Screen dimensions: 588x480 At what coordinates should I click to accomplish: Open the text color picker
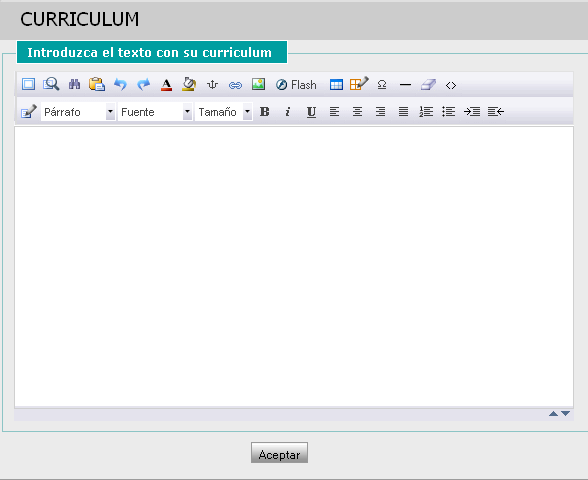[166, 85]
